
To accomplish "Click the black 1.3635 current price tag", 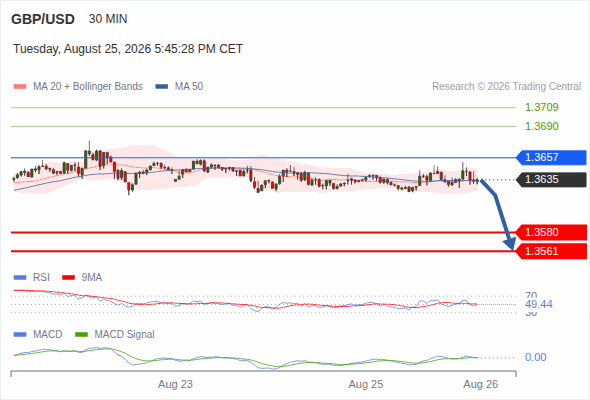I will click(x=551, y=179).
